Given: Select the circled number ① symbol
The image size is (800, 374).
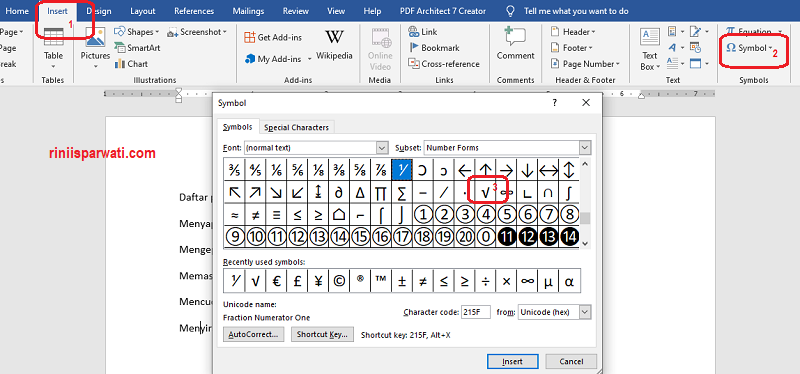Looking at the screenshot, I should pyautogui.click(x=422, y=214).
